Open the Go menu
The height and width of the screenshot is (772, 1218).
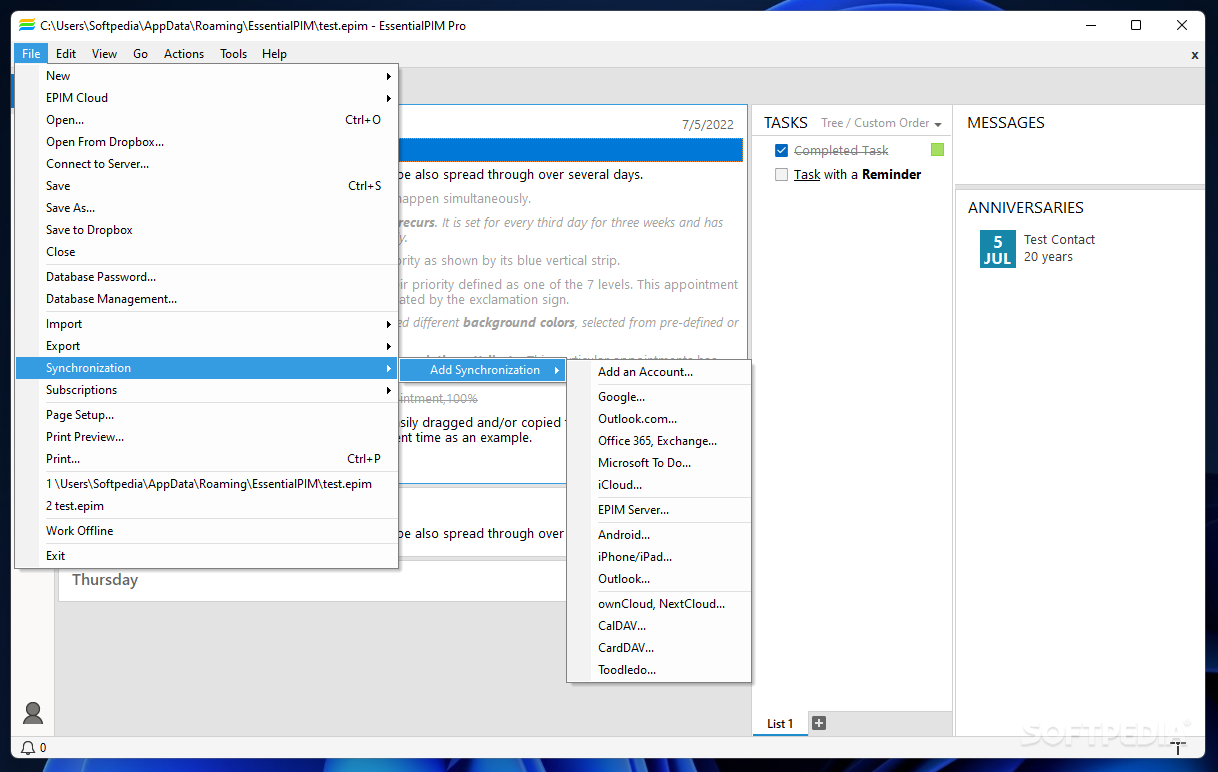point(141,54)
